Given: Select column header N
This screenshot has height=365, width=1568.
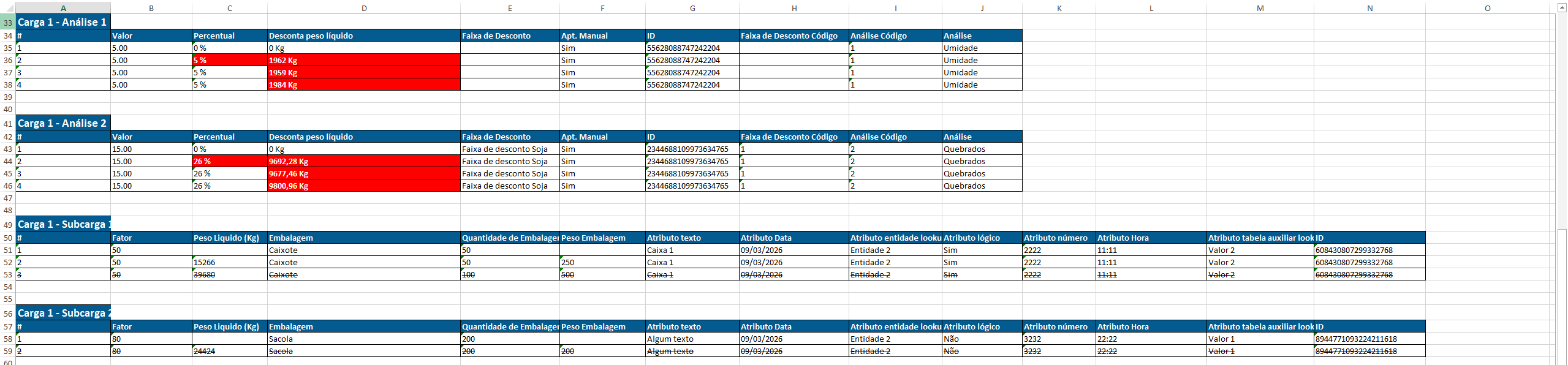Looking at the screenshot, I should (1369, 8).
